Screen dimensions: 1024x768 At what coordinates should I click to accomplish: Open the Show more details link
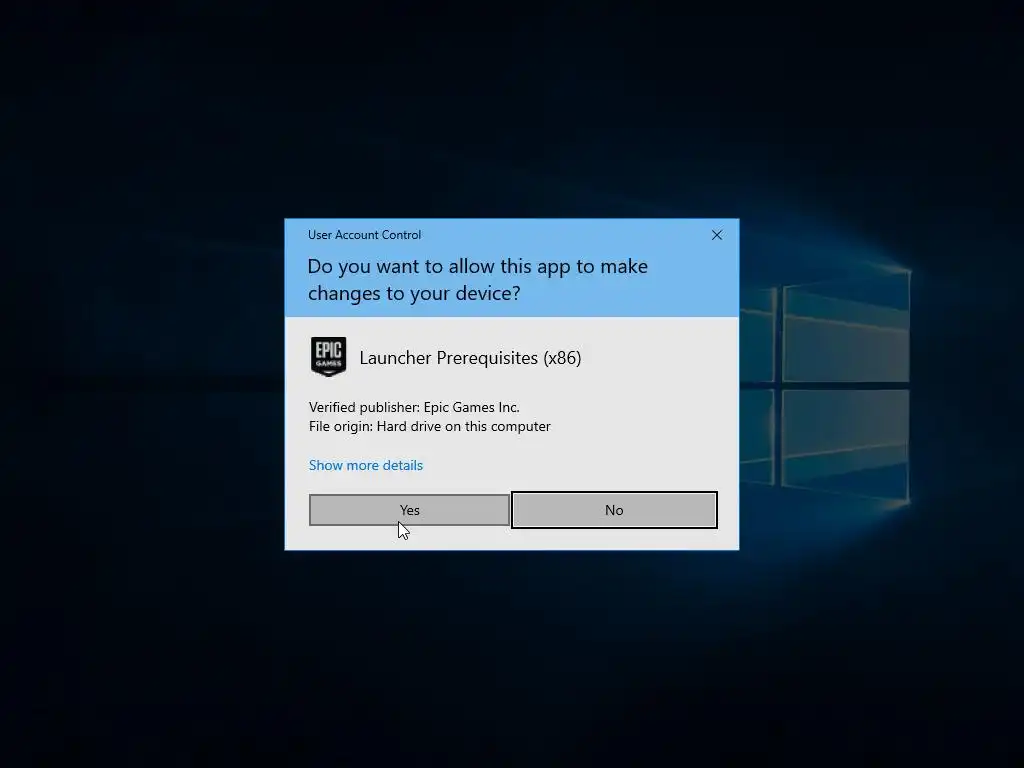[x=366, y=465]
